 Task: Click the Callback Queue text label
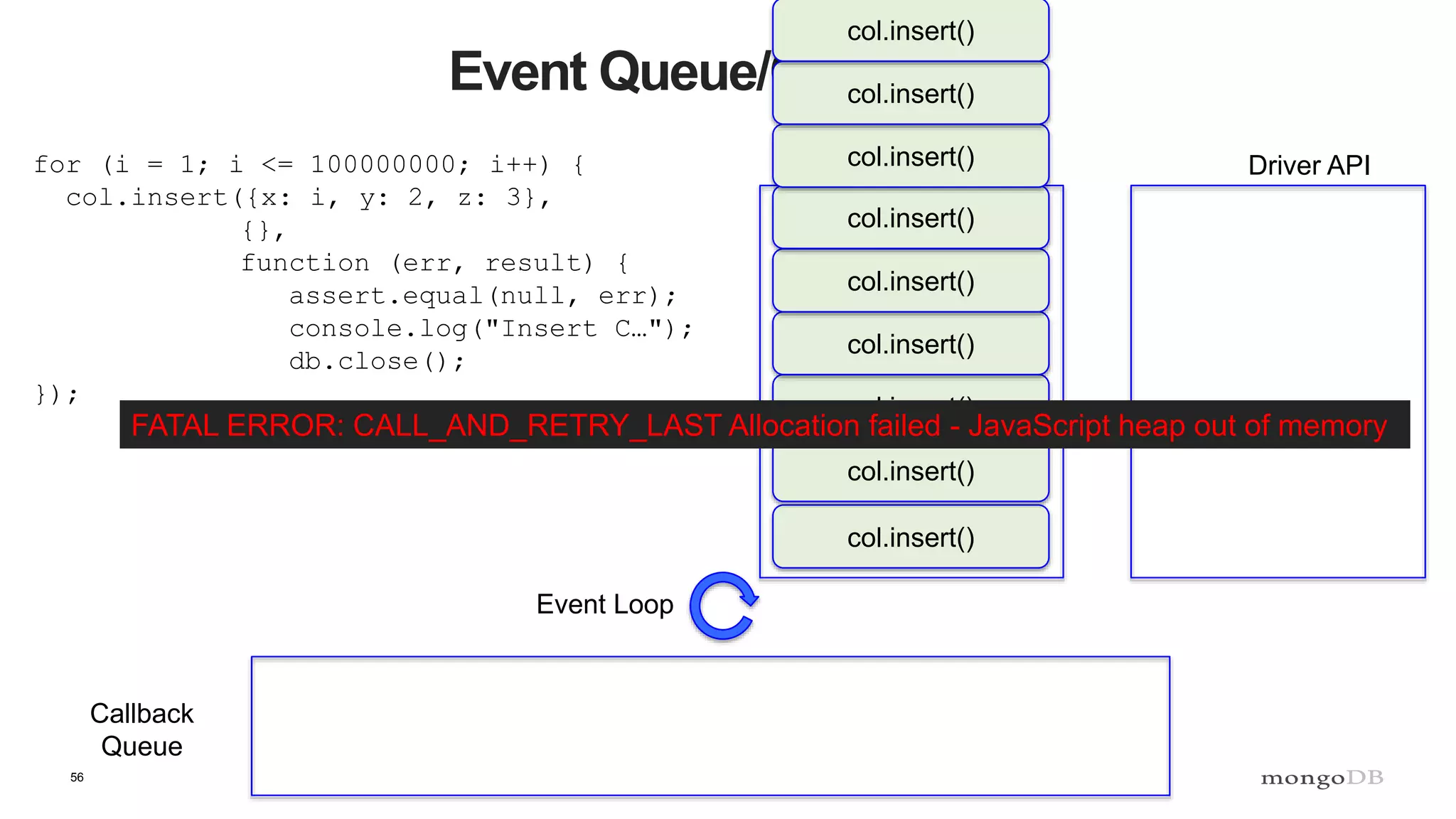click(x=141, y=729)
